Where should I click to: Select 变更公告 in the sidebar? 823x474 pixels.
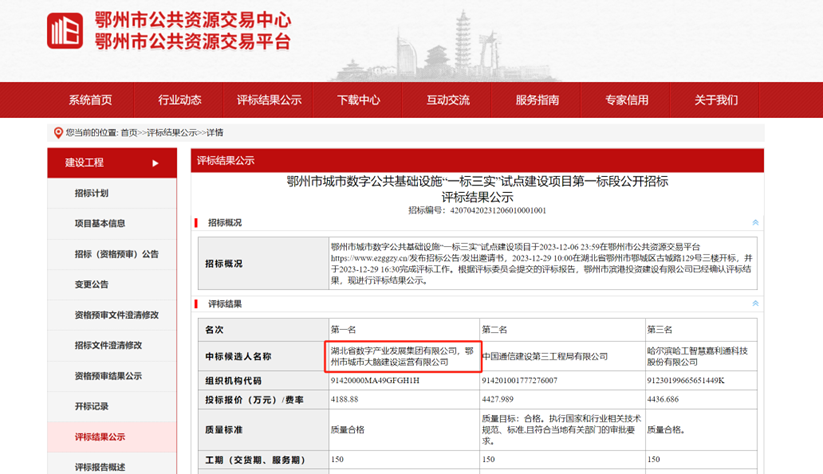[112, 285]
